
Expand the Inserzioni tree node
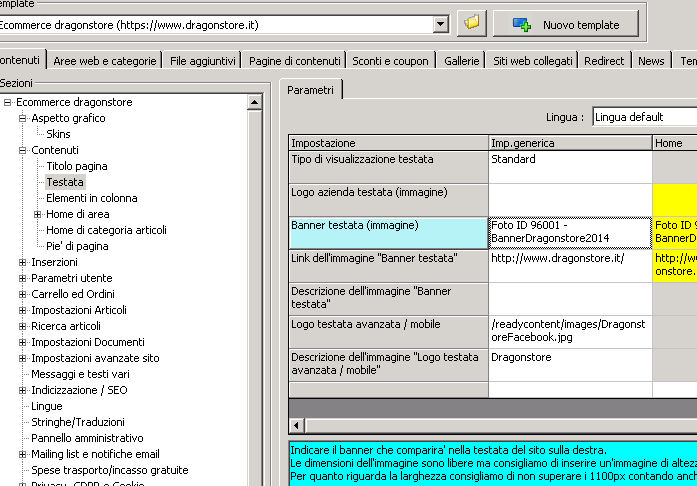pyautogui.click(x=22, y=262)
